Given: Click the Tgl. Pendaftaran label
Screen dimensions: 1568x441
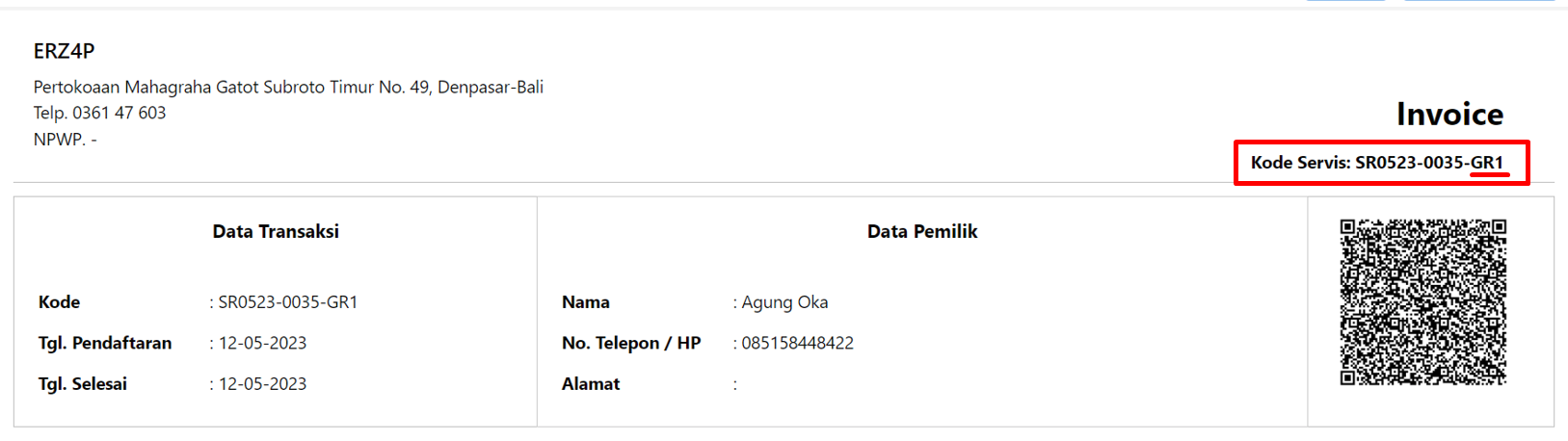Looking at the screenshot, I should click(x=105, y=343).
